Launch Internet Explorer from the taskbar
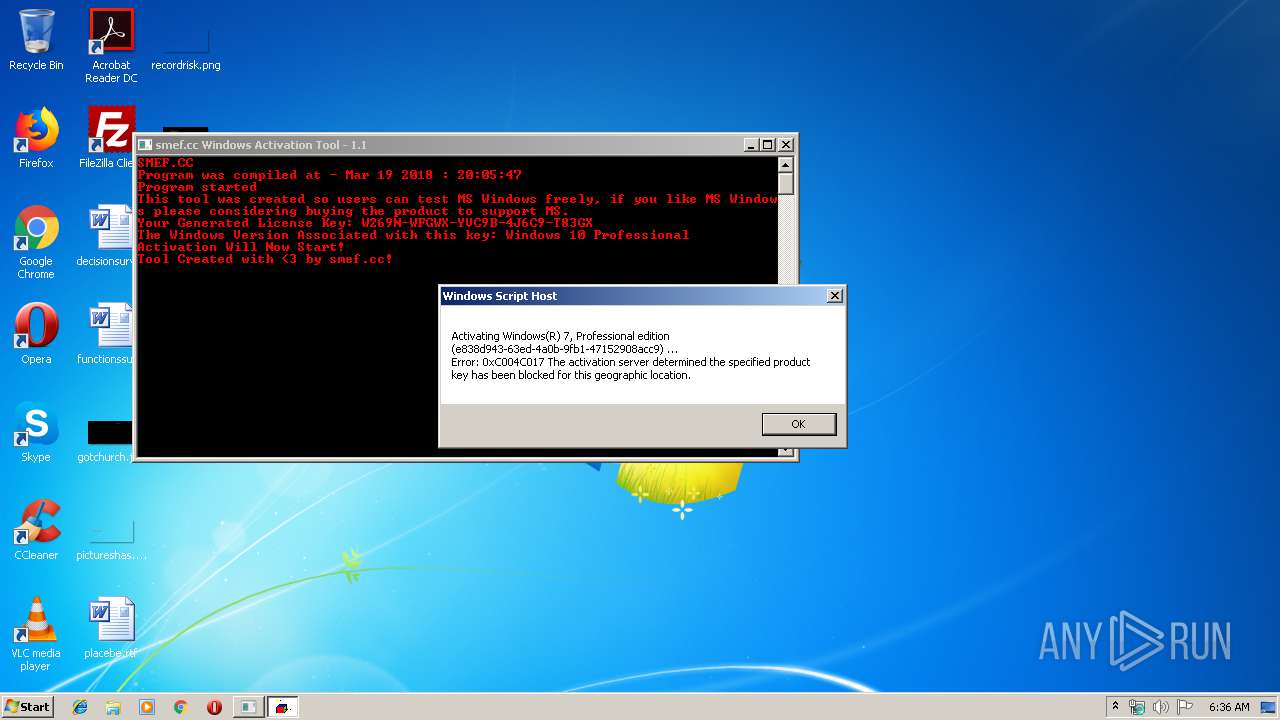 80,707
